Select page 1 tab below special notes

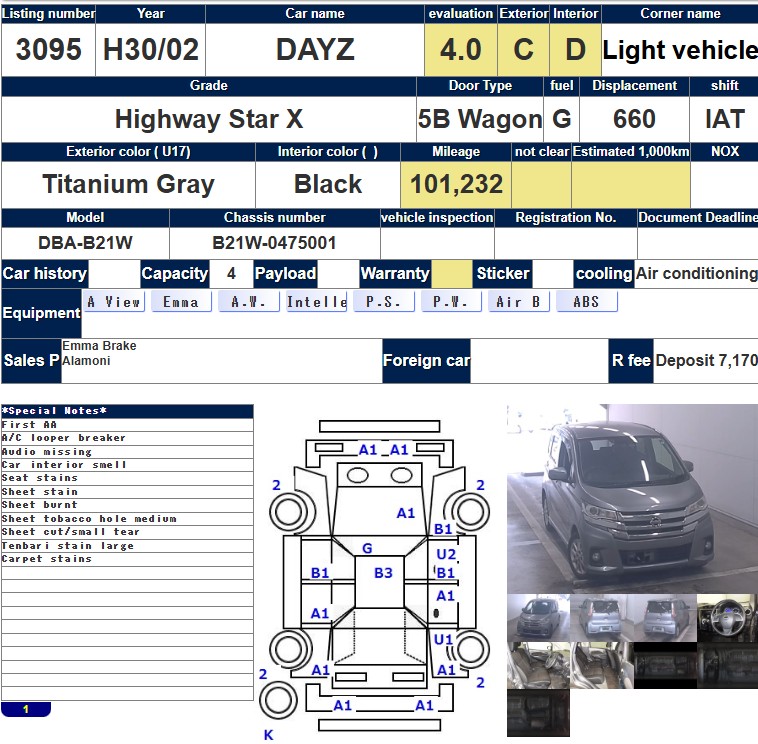tap(26, 709)
